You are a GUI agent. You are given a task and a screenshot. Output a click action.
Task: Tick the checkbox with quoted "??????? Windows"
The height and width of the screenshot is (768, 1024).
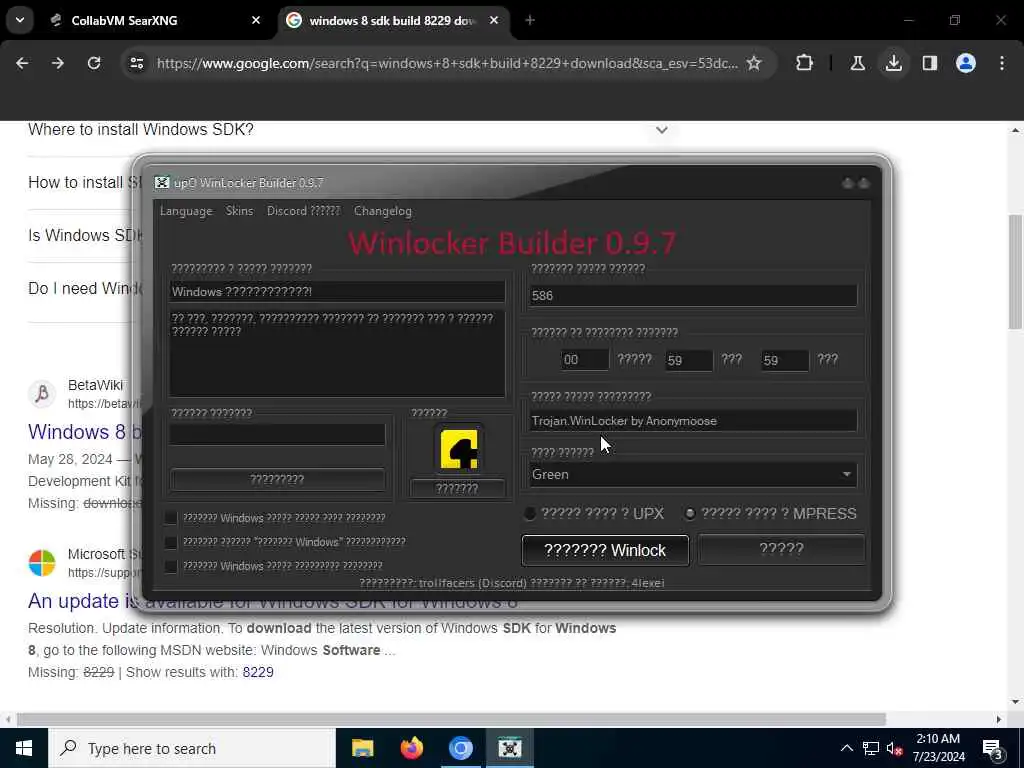tap(171, 542)
